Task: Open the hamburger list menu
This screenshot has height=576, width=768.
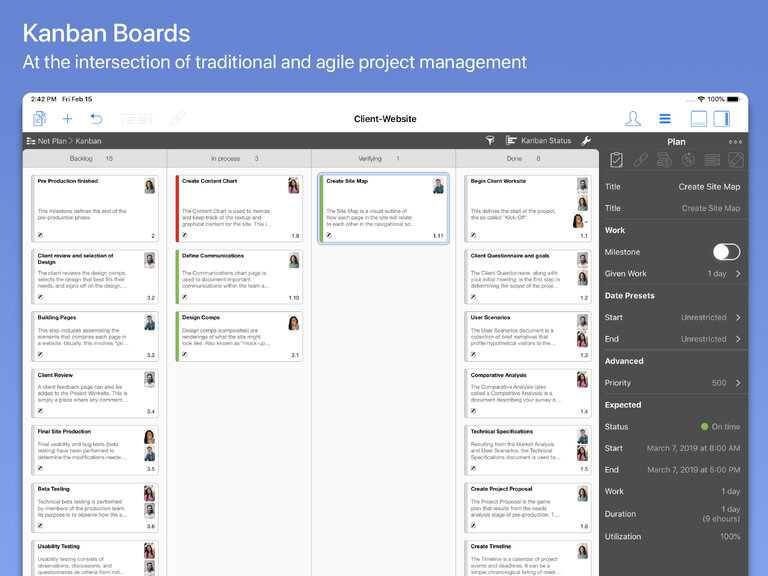Action: (665, 119)
